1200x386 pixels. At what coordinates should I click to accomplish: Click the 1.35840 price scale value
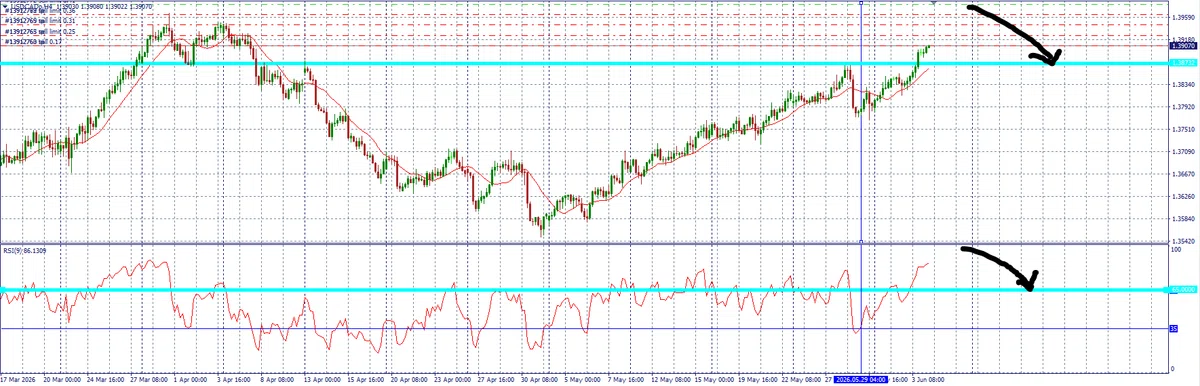(x=1183, y=219)
